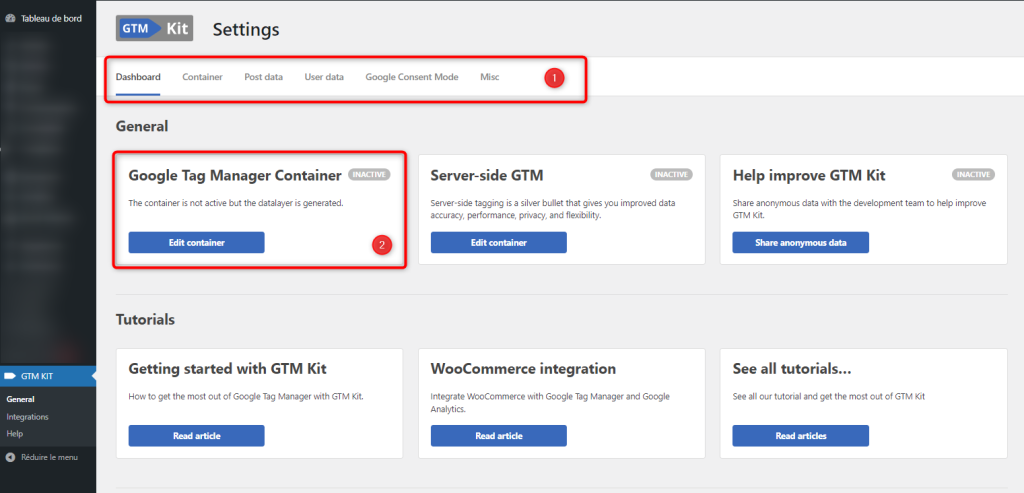The width and height of the screenshot is (1024, 493).
Task: Click 'Integrate WooCommerce with Google Tag Manager' description
Action: 551,402
